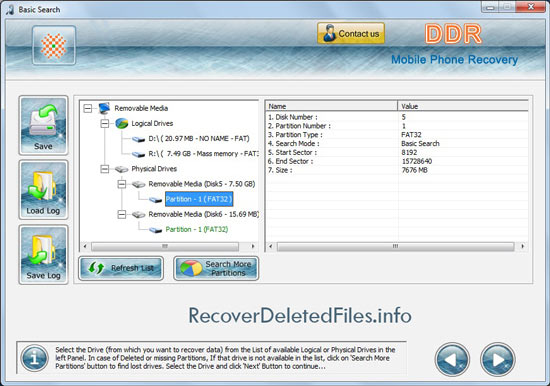Click details panel scroll left arrow
The width and height of the screenshot is (550, 386).
270,246
